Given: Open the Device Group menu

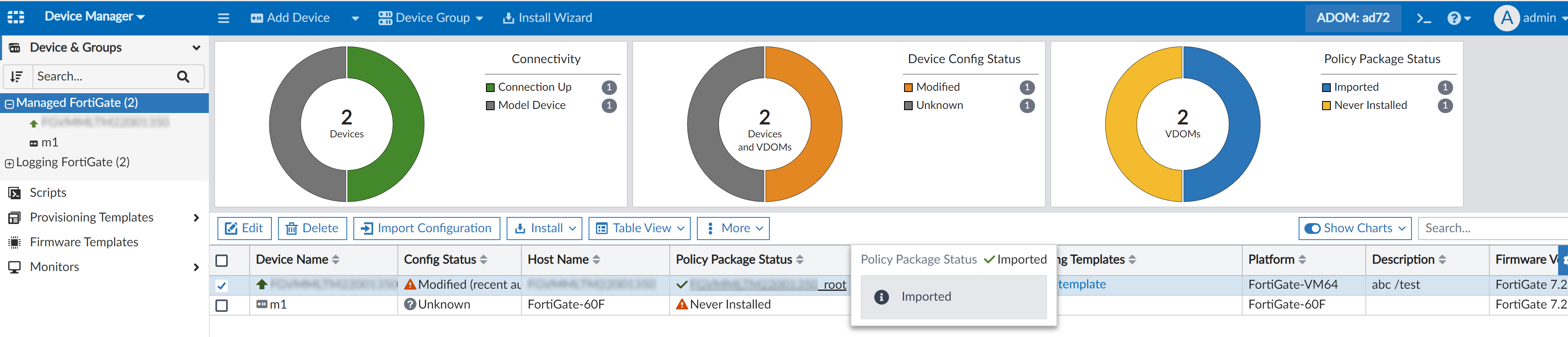Looking at the screenshot, I should [430, 18].
